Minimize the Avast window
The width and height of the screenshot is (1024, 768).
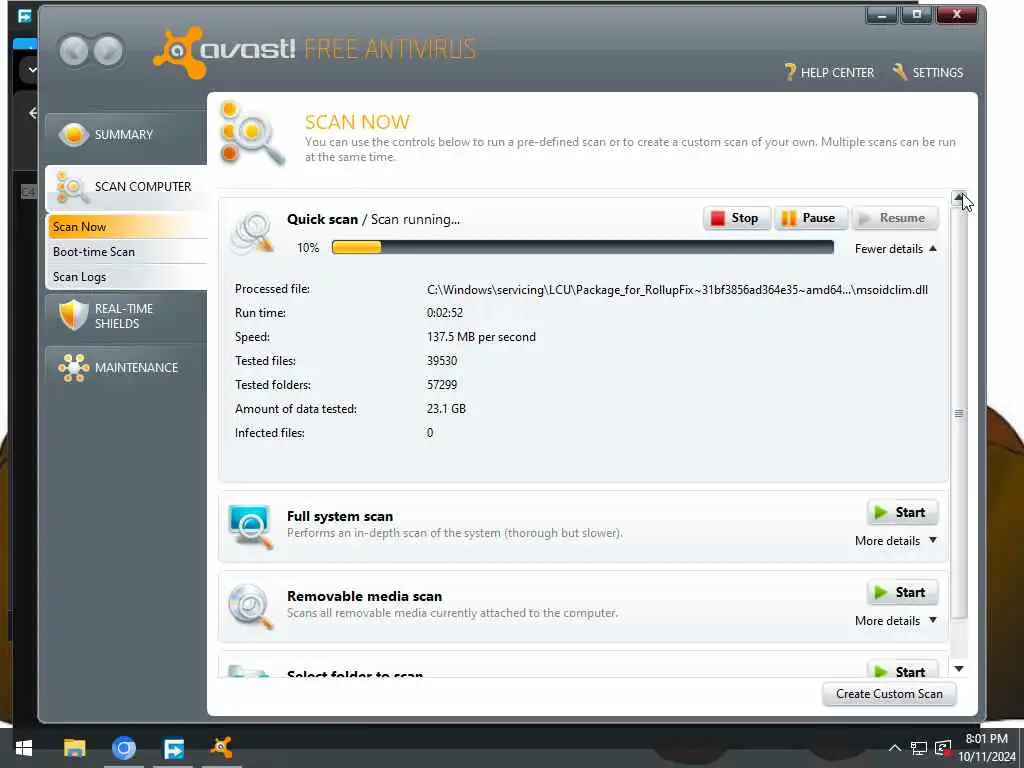[881, 15]
